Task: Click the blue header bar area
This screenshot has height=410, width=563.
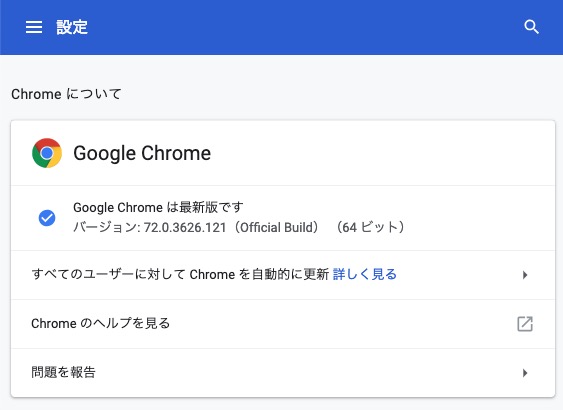Action: coord(282,27)
